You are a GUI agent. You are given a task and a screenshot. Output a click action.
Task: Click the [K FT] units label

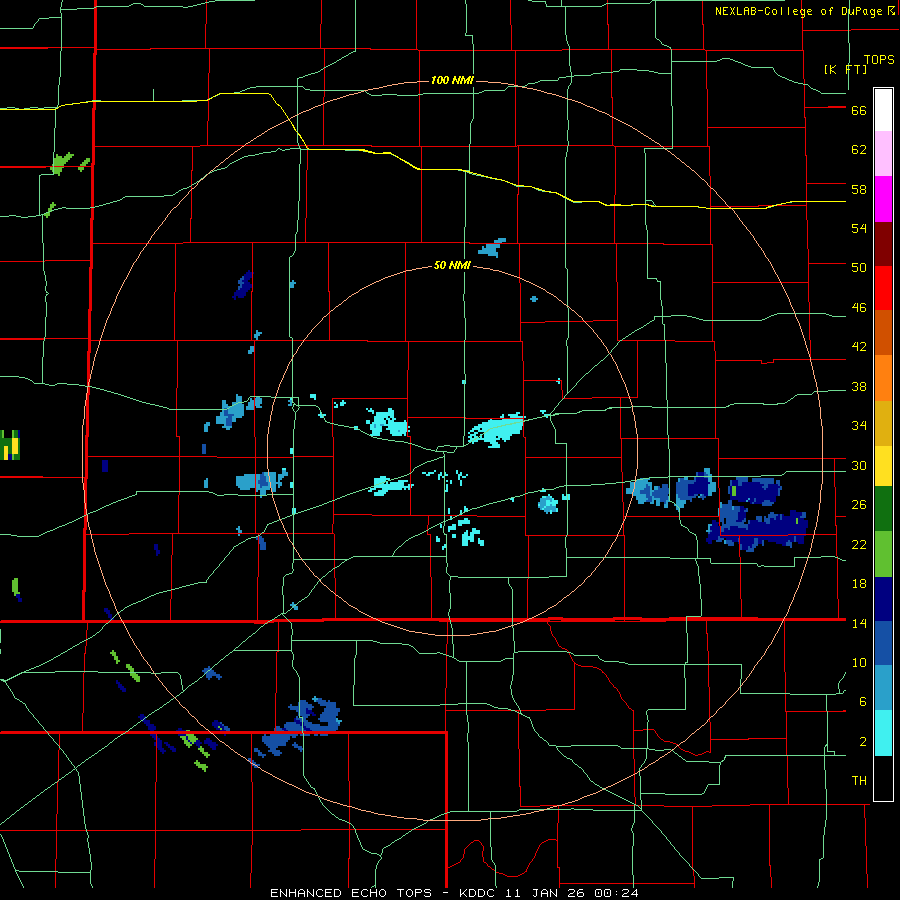pyautogui.click(x=846, y=70)
